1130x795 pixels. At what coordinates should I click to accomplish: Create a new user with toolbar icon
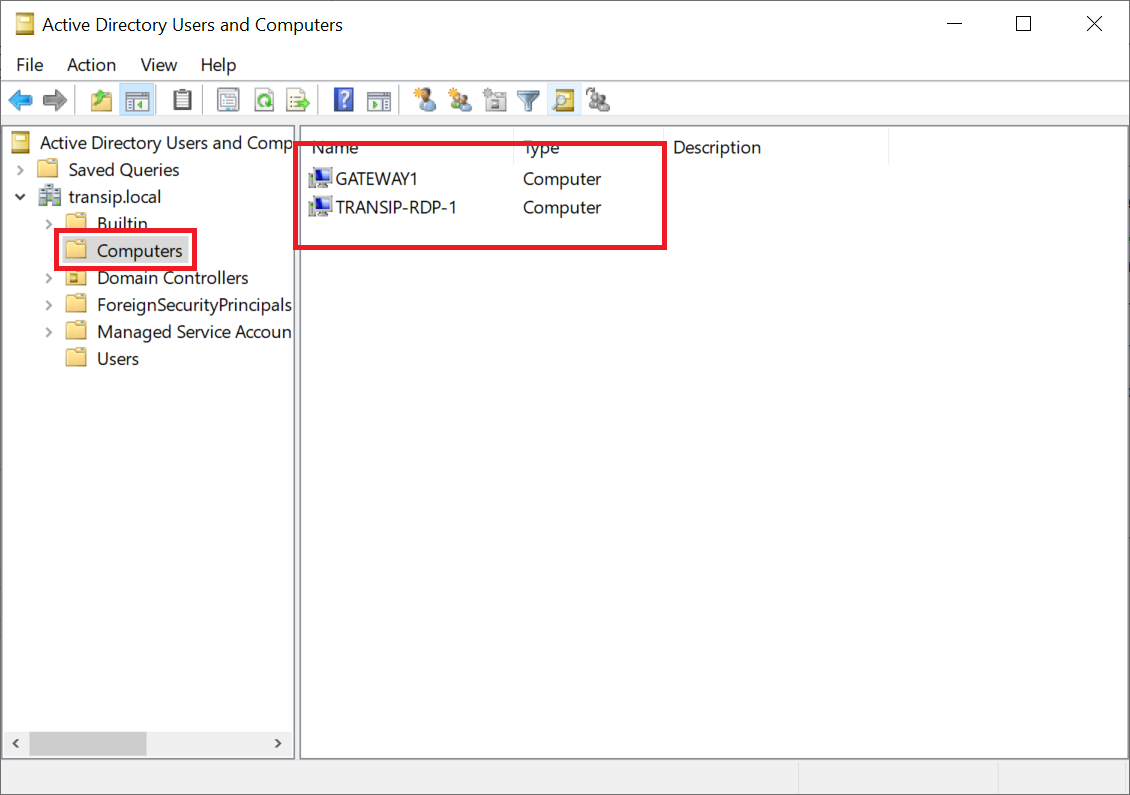click(424, 100)
